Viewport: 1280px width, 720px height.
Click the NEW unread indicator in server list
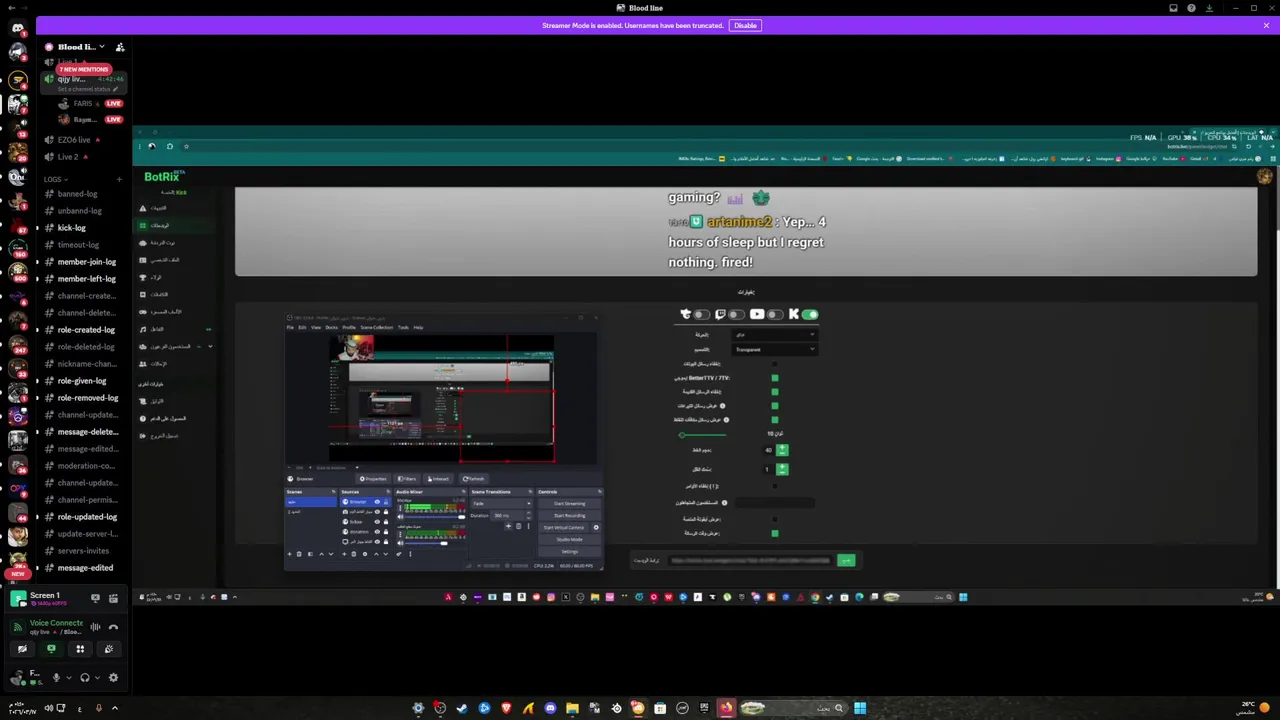pos(17,574)
